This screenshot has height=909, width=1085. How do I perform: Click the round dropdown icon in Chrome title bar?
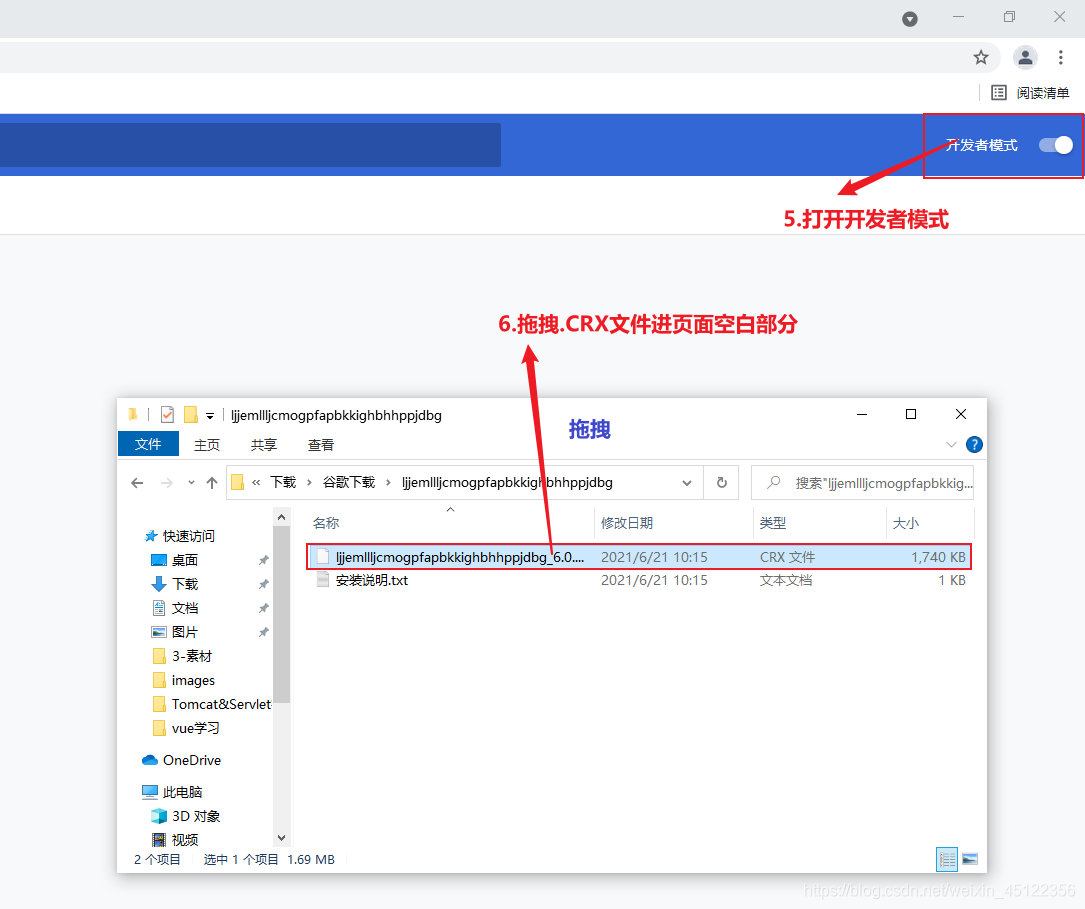(x=910, y=19)
